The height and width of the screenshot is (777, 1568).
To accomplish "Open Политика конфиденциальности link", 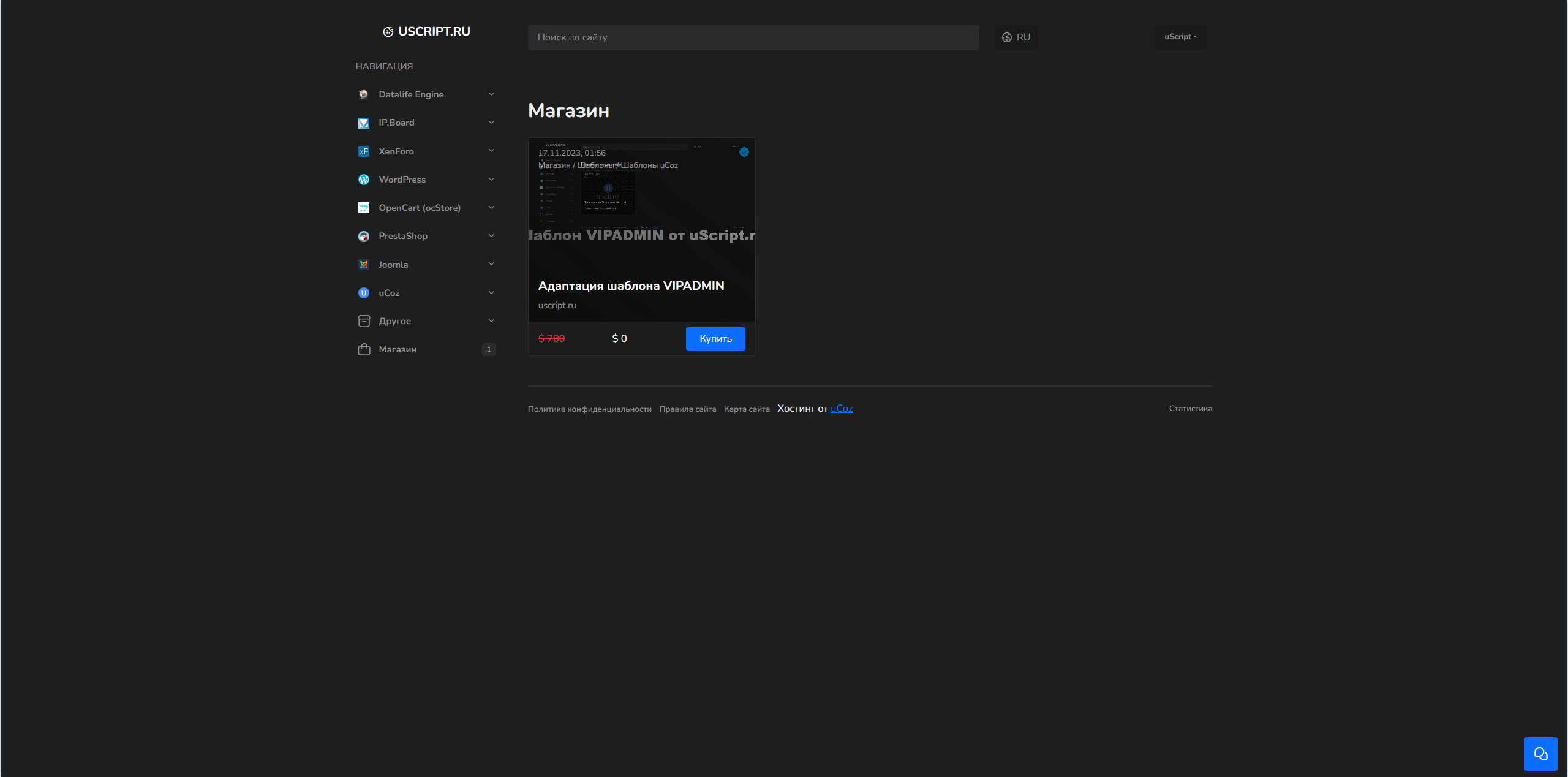I will click(590, 409).
